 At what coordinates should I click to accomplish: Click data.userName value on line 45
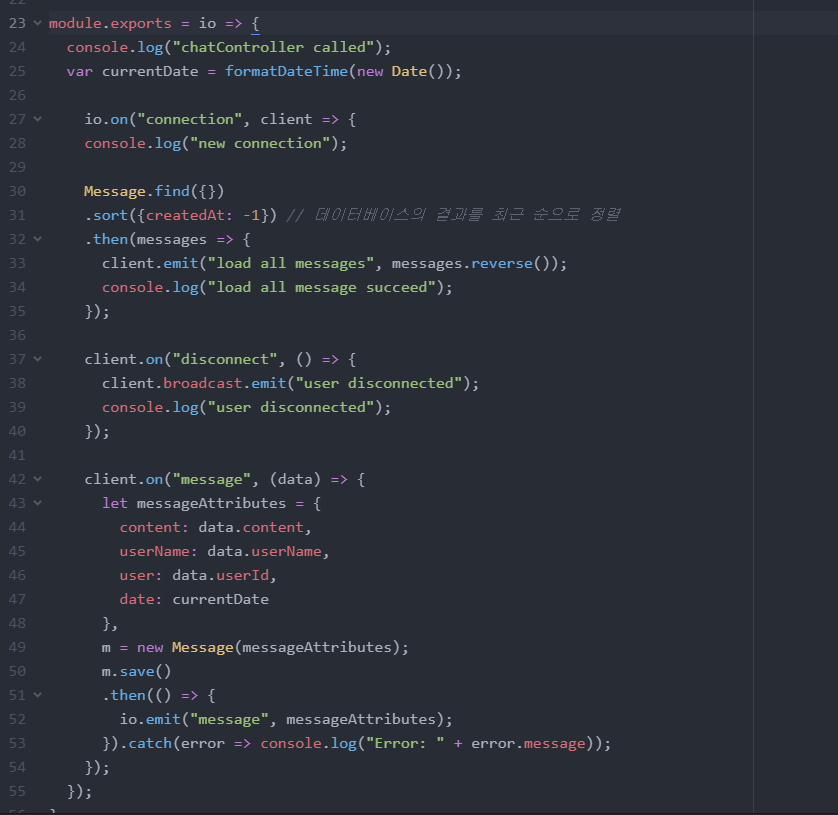(x=265, y=552)
